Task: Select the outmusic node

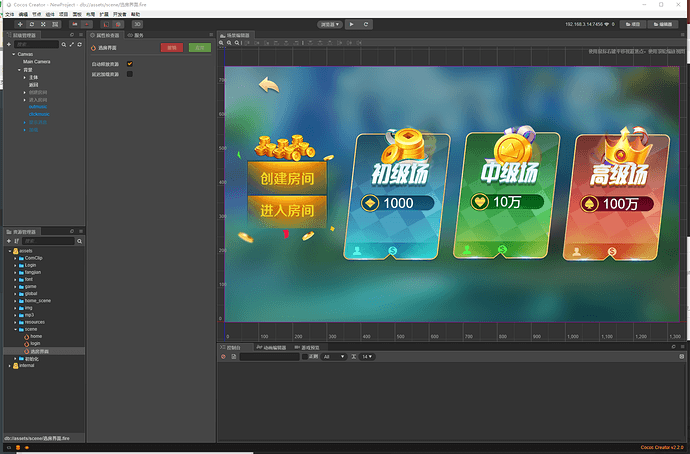Action: click(x=38, y=106)
